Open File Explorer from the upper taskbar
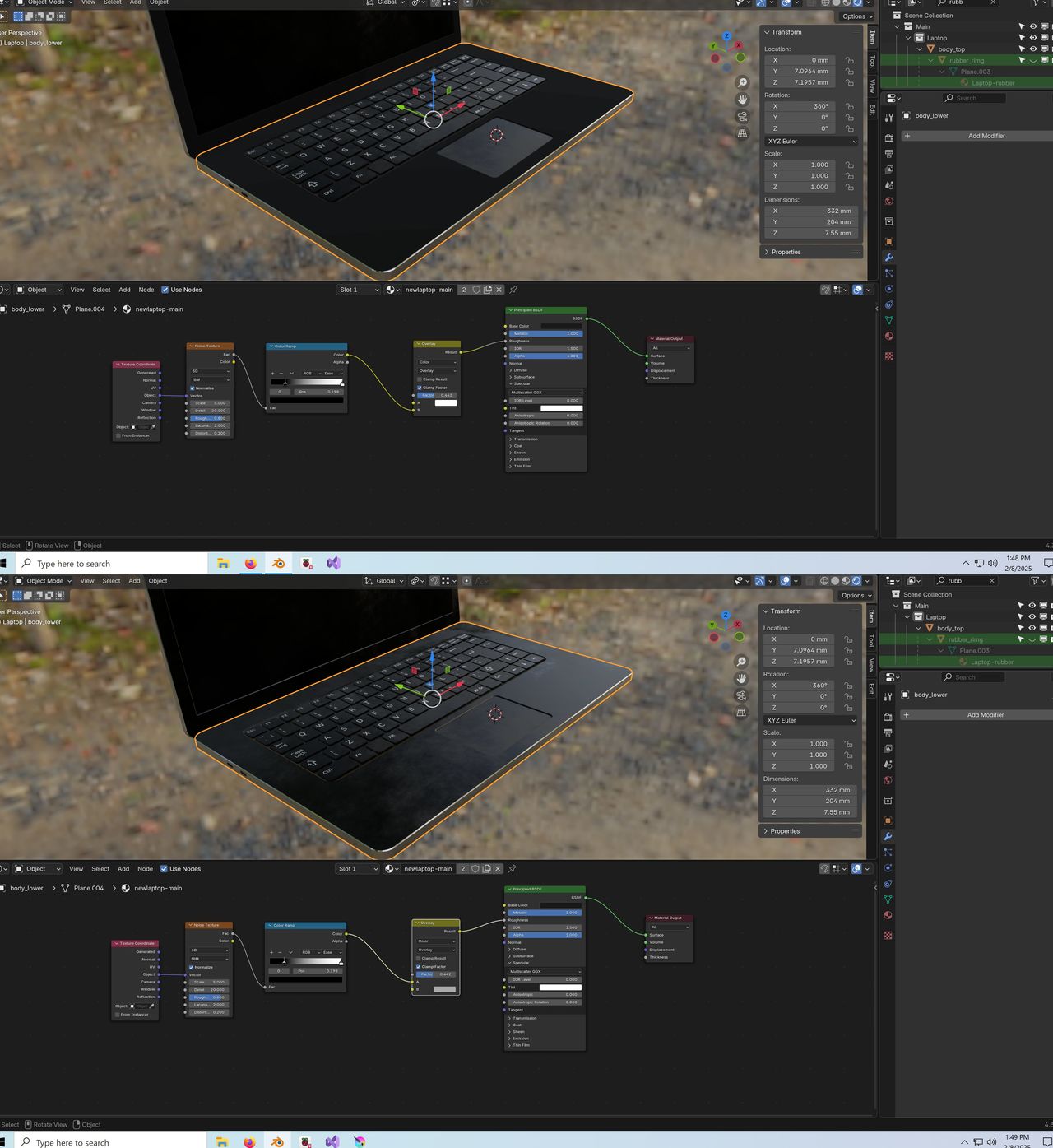1053x1148 pixels. (x=223, y=564)
